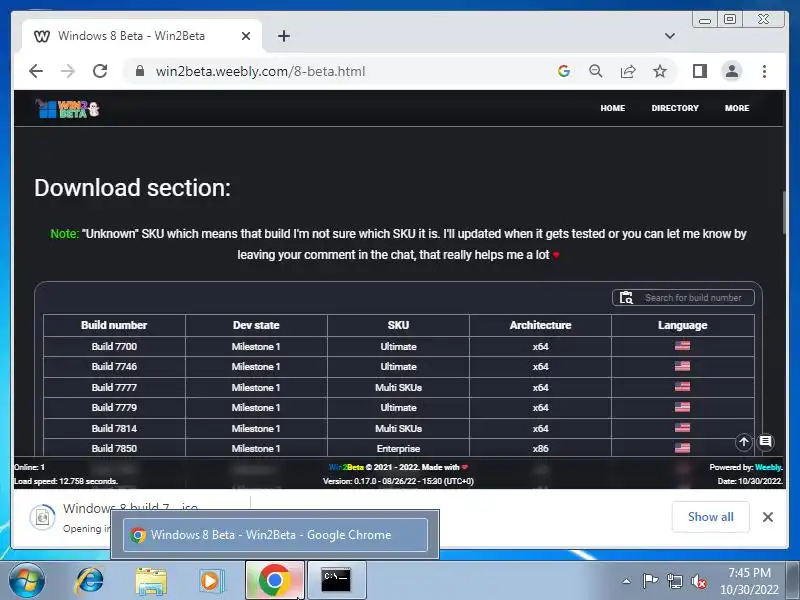The image size is (800, 600).
Task: Open the clock showing 7:45 PM
Action: click(x=748, y=581)
